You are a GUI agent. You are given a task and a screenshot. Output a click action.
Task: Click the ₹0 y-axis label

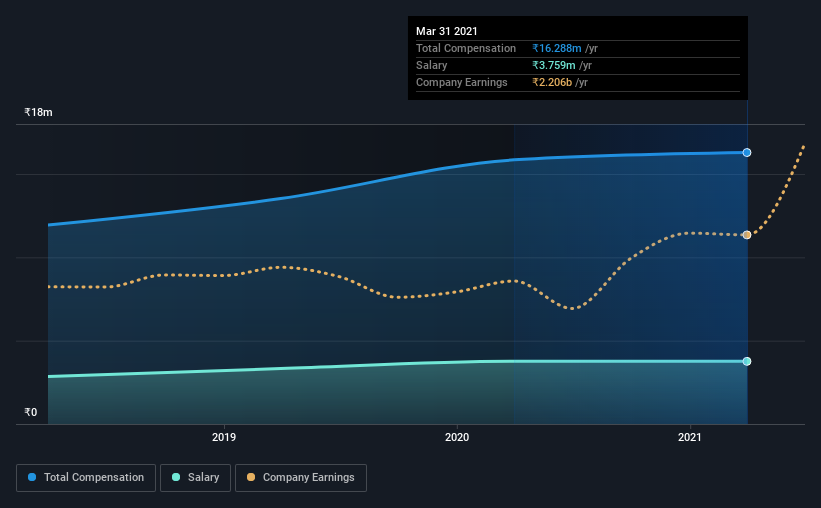click(30, 412)
